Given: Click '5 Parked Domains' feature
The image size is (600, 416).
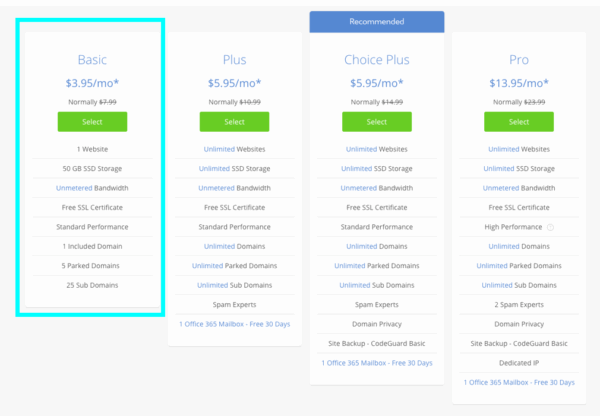Looking at the screenshot, I should pyautogui.click(x=91, y=266).
